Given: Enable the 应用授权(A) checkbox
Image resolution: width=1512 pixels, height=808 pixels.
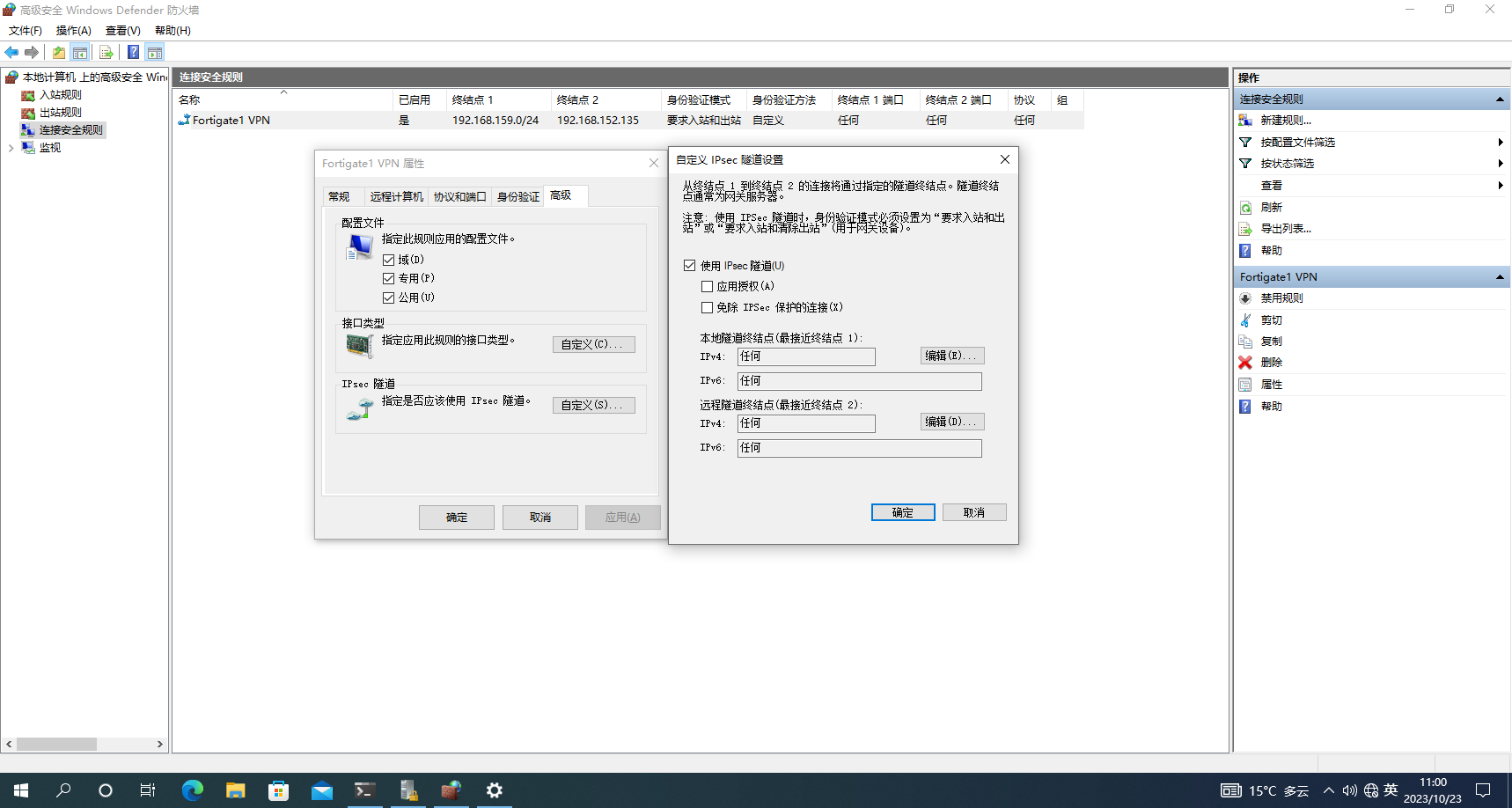Looking at the screenshot, I should [x=707, y=287].
